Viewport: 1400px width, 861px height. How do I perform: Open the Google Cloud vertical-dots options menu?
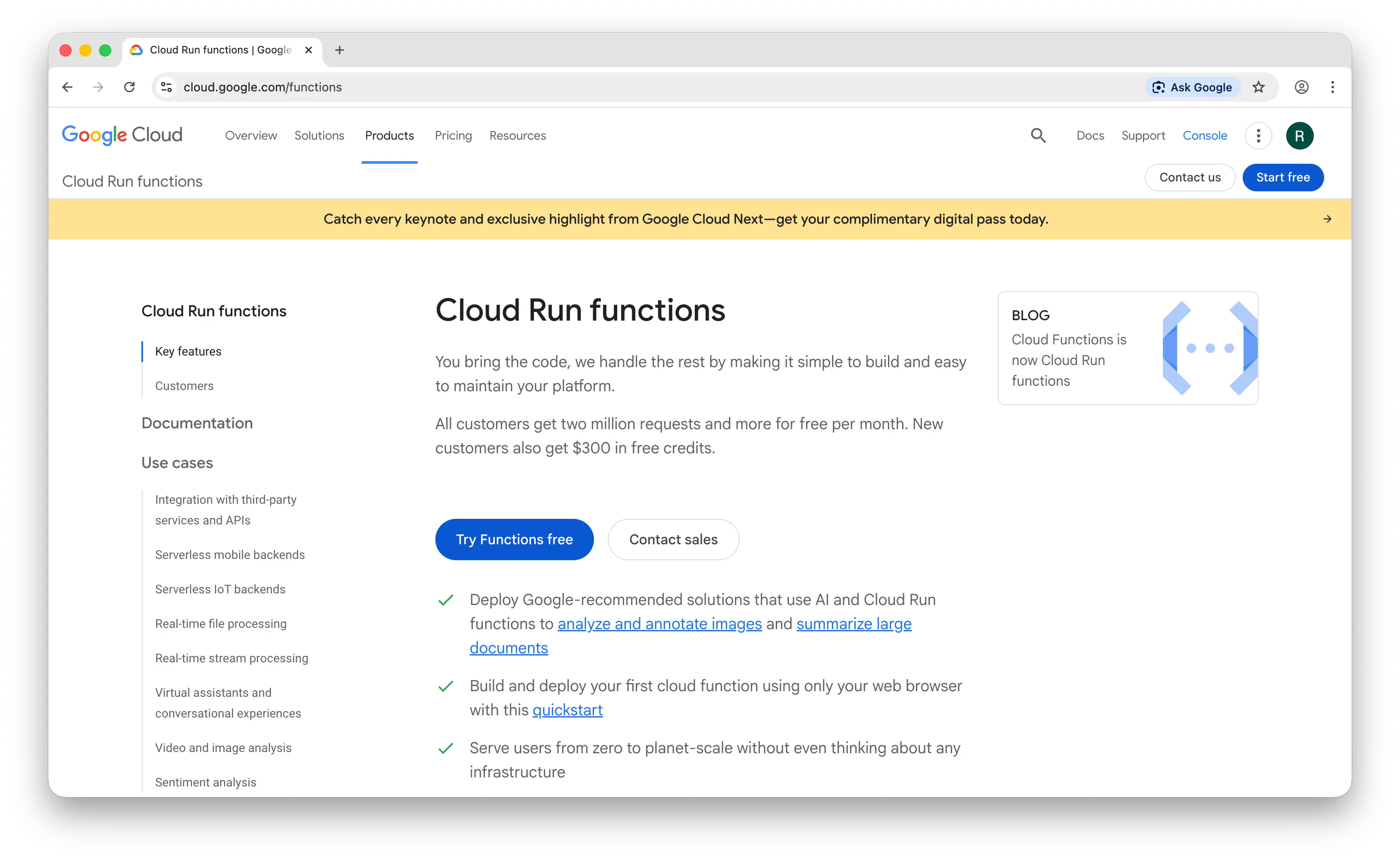pos(1259,135)
